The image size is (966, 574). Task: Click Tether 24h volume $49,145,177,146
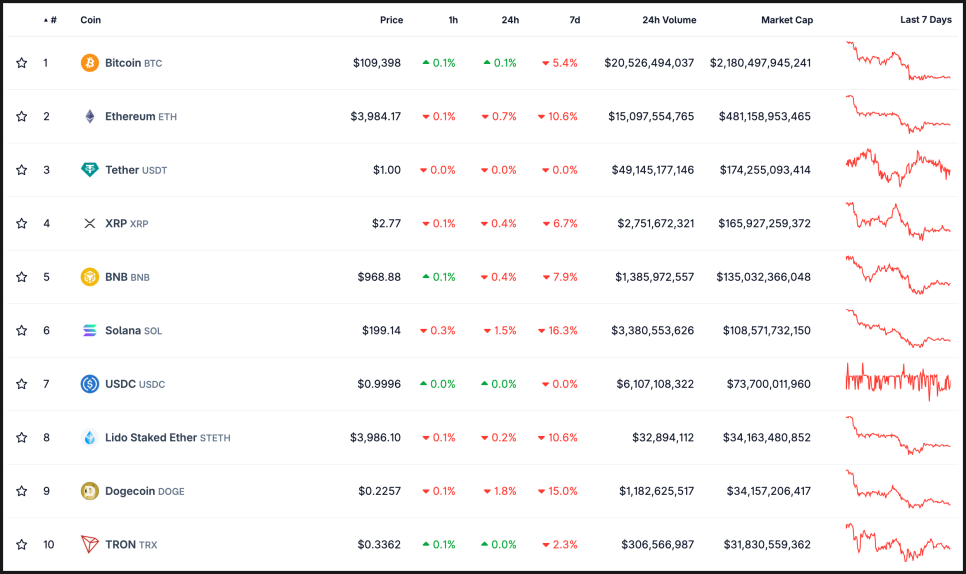coord(653,170)
